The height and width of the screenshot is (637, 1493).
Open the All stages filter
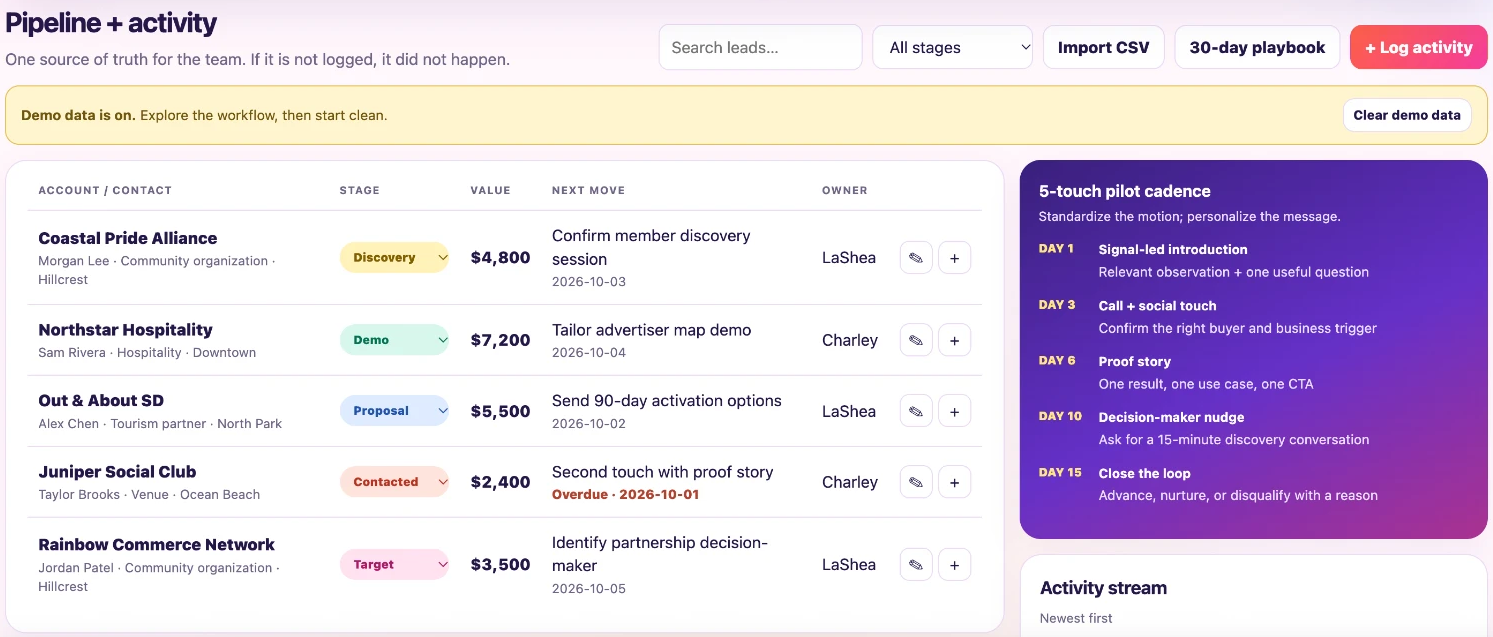click(x=952, y=47)
